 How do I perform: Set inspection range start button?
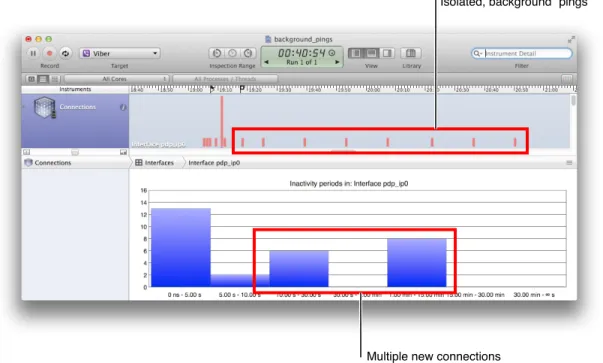click(x=217, y=53)
